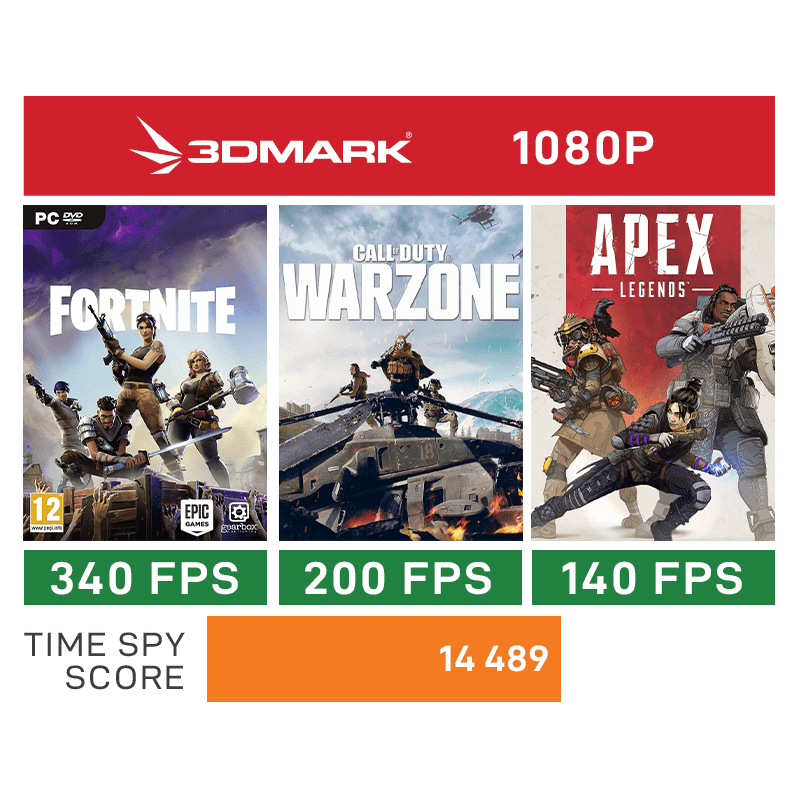Screen dimensions: 800x800
Task: Click the 14 489 score value
Action: pyautogui.click(x=493, y=659)
